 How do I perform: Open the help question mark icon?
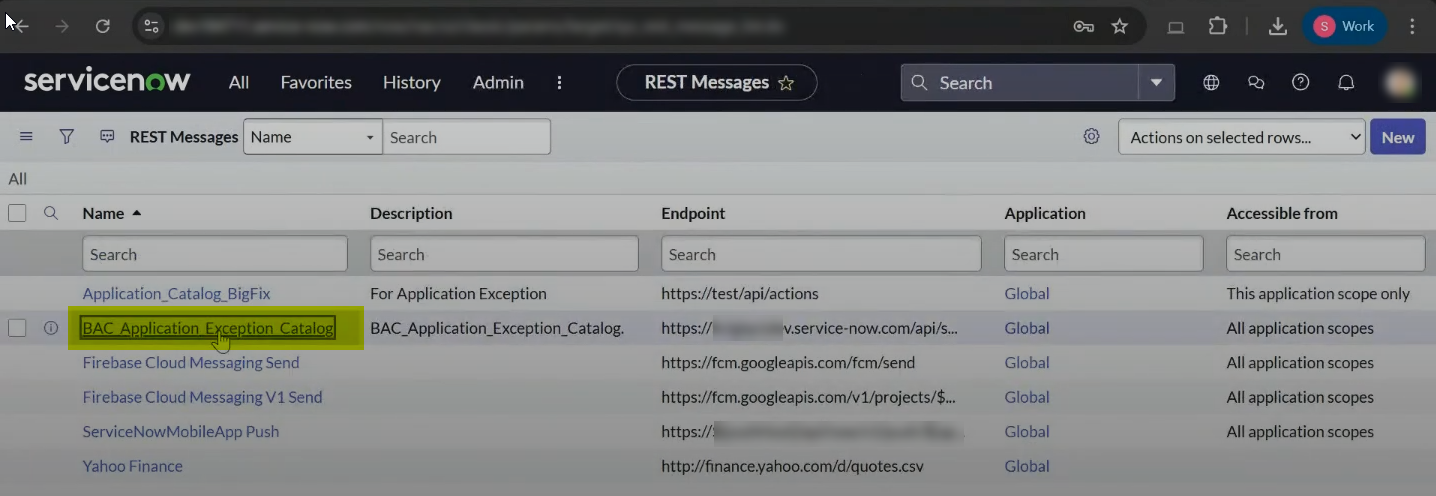[1301, 83]
